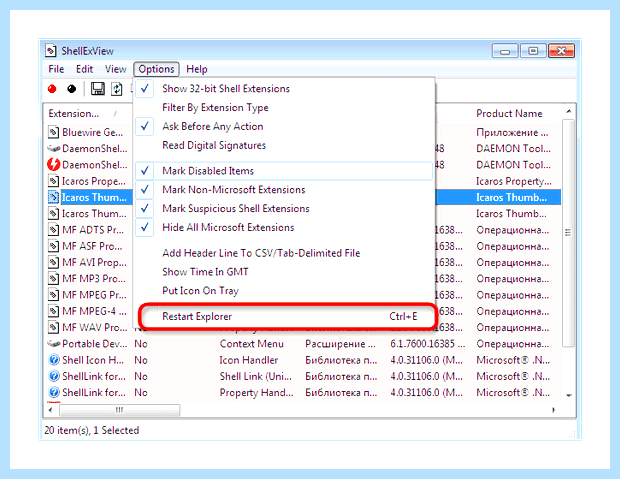The width and height of the screenshot is (620, 479).
Task: Click the Refresh toolbar icon
Action: (x=117, y=89)
